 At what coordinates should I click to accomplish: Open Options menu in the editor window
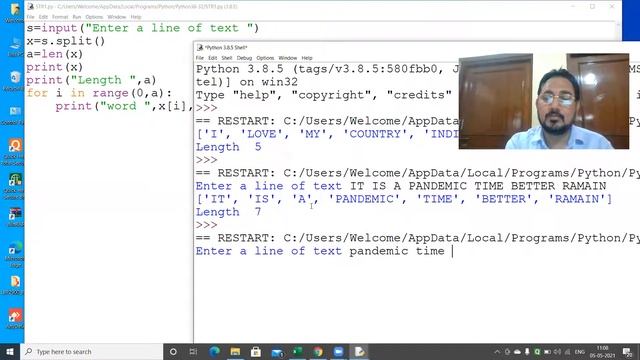pyautogui.click(x=94, y=17)
